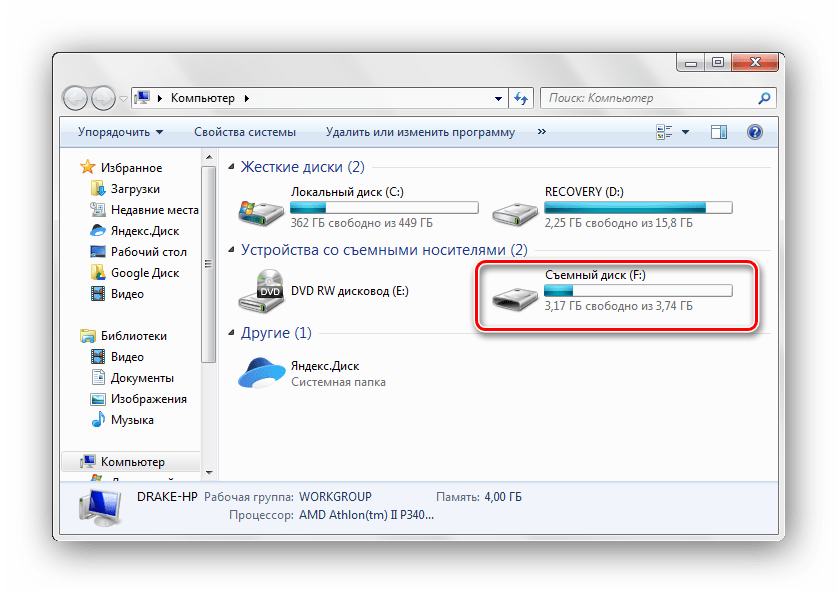Select the Локальный диск (C:) drive icon
The height and width of the screenshot is (594, 838).
[x=261, y=212]
